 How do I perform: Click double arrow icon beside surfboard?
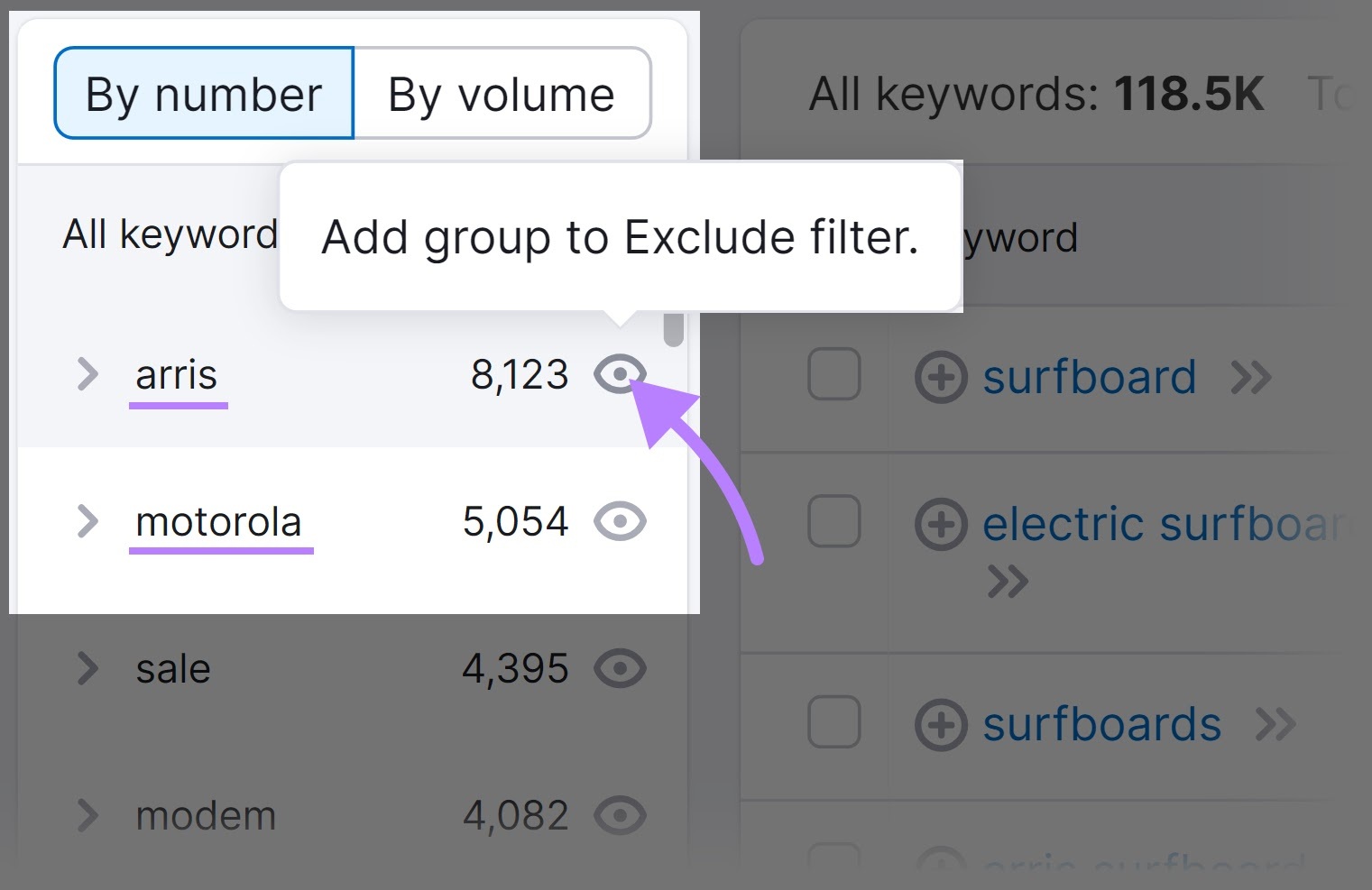pyautogui.click(x=1251, y=378)
